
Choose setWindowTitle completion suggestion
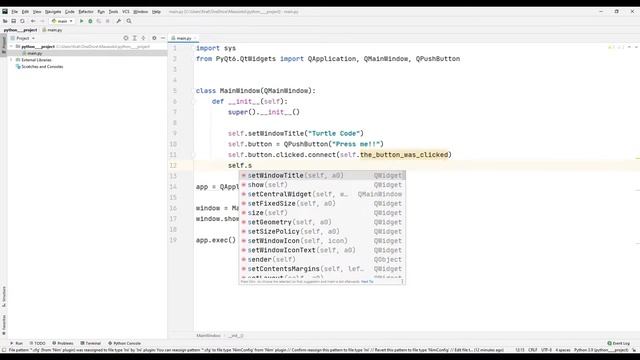[x=322, y=176]
